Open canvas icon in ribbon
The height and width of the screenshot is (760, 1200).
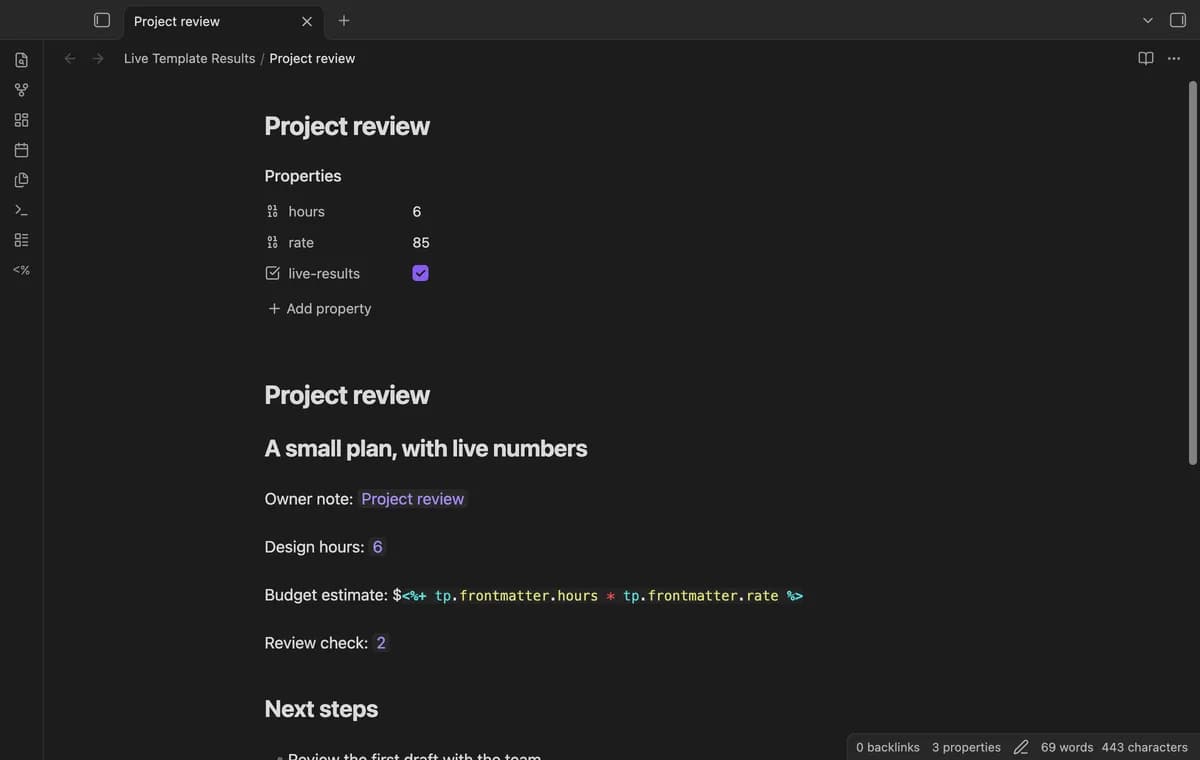(21, 120)
